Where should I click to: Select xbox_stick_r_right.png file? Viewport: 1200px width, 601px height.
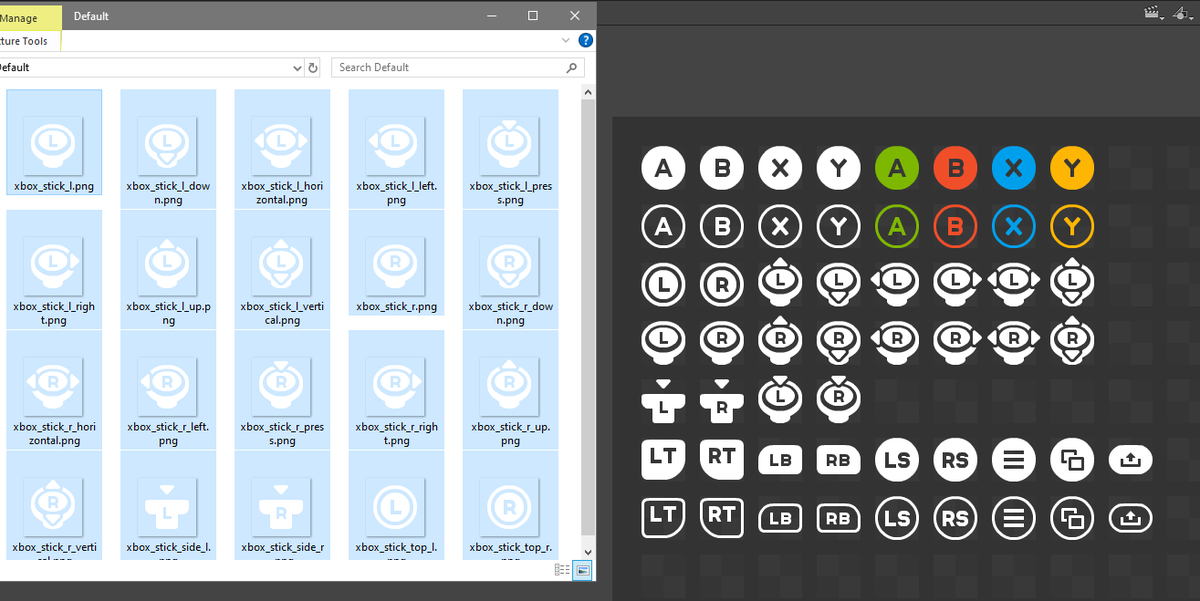[x=396, y=389]
